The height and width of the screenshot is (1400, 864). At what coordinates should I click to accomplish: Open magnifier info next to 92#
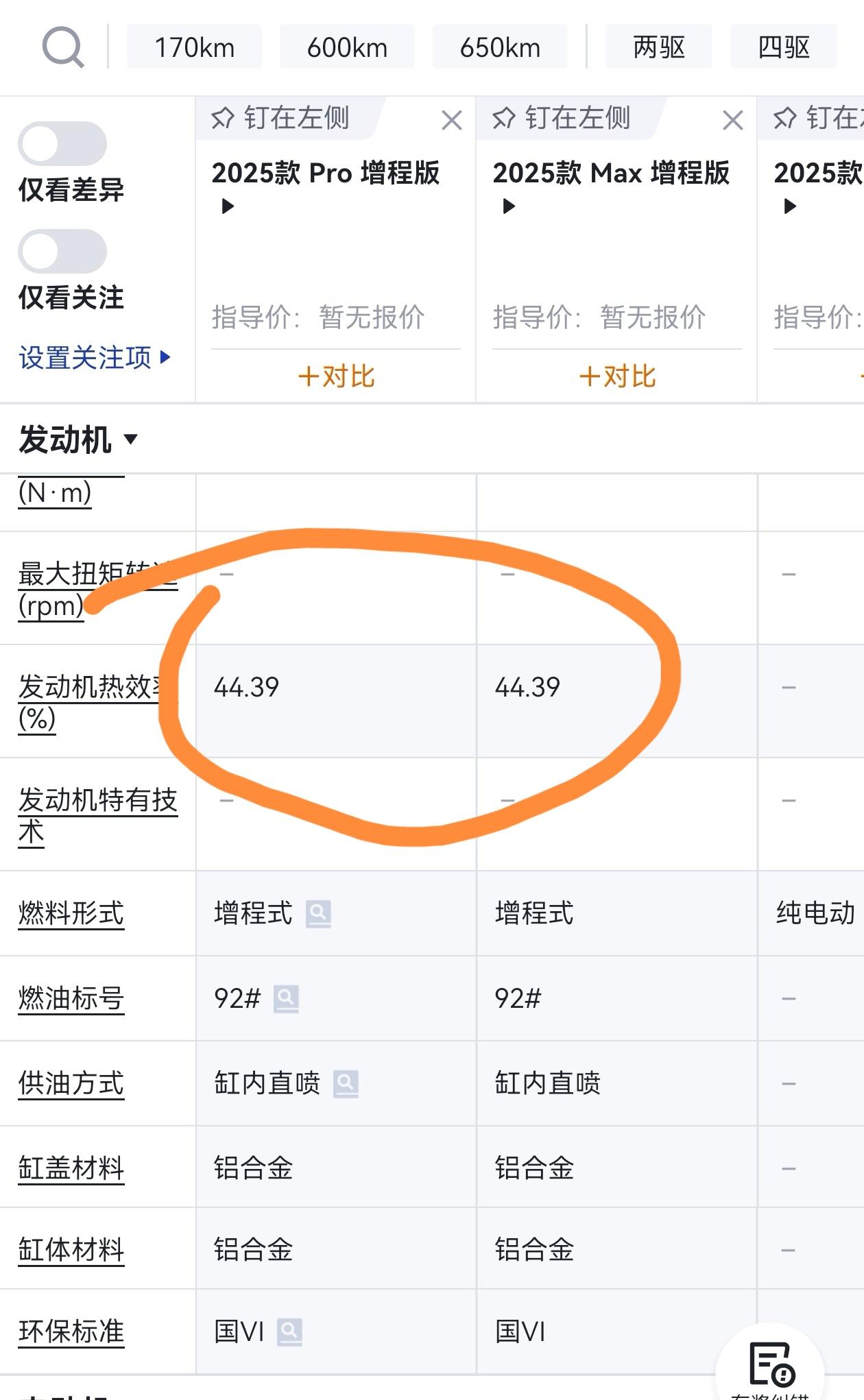(286, 999)
